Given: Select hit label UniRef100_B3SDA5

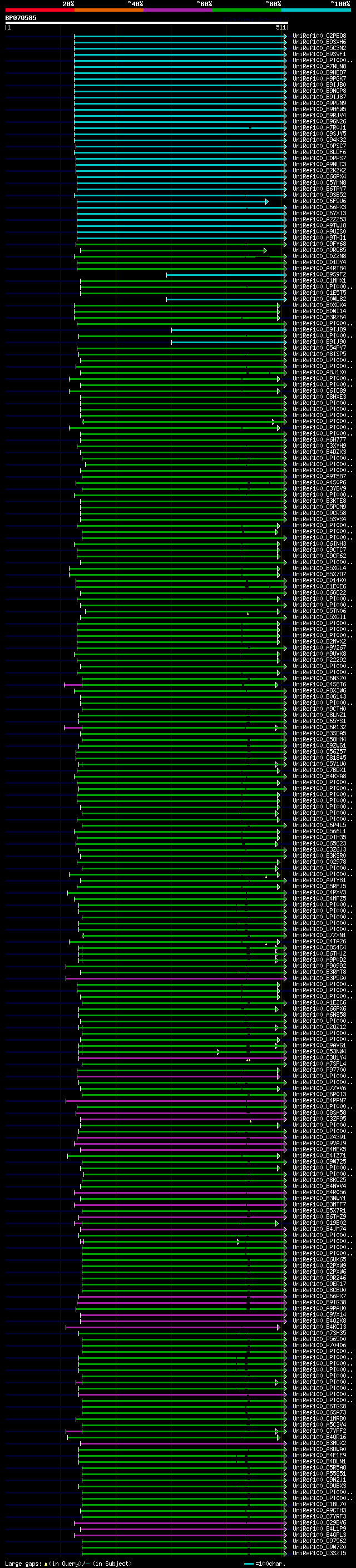Looking at the screenshot, I should point(319,733).
